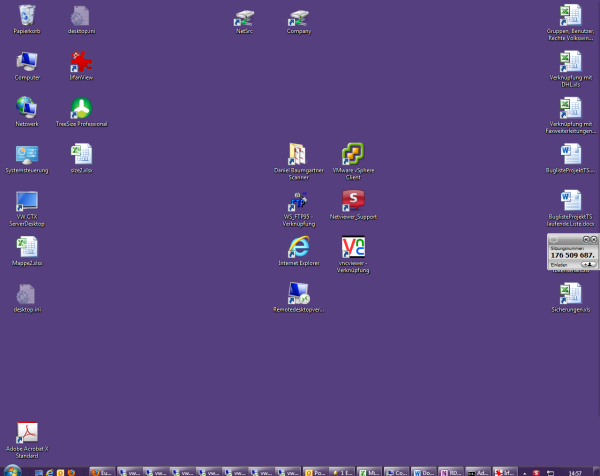Viewport: 600px width, 476px height.
Task: Show hidden icons in system tray
Action: [x=525, y=473]
